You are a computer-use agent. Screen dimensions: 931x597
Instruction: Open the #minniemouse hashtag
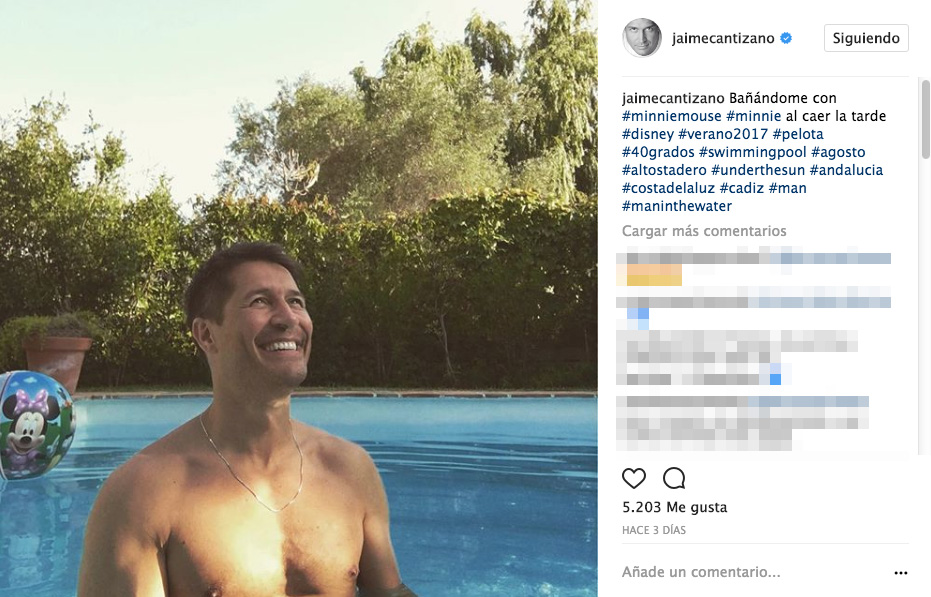(671, 116)
